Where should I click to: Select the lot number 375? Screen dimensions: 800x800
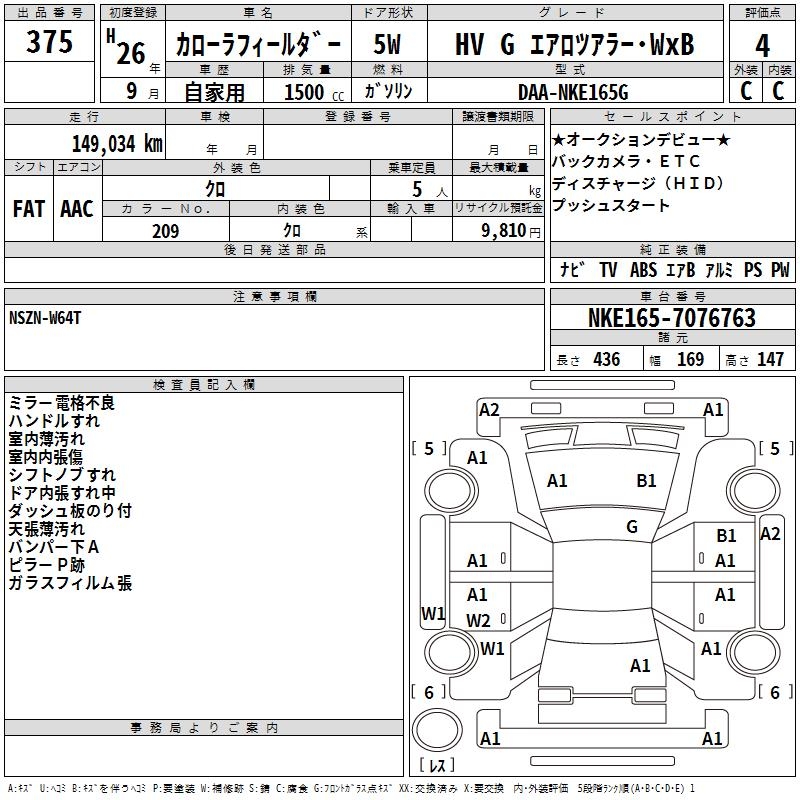49,41
